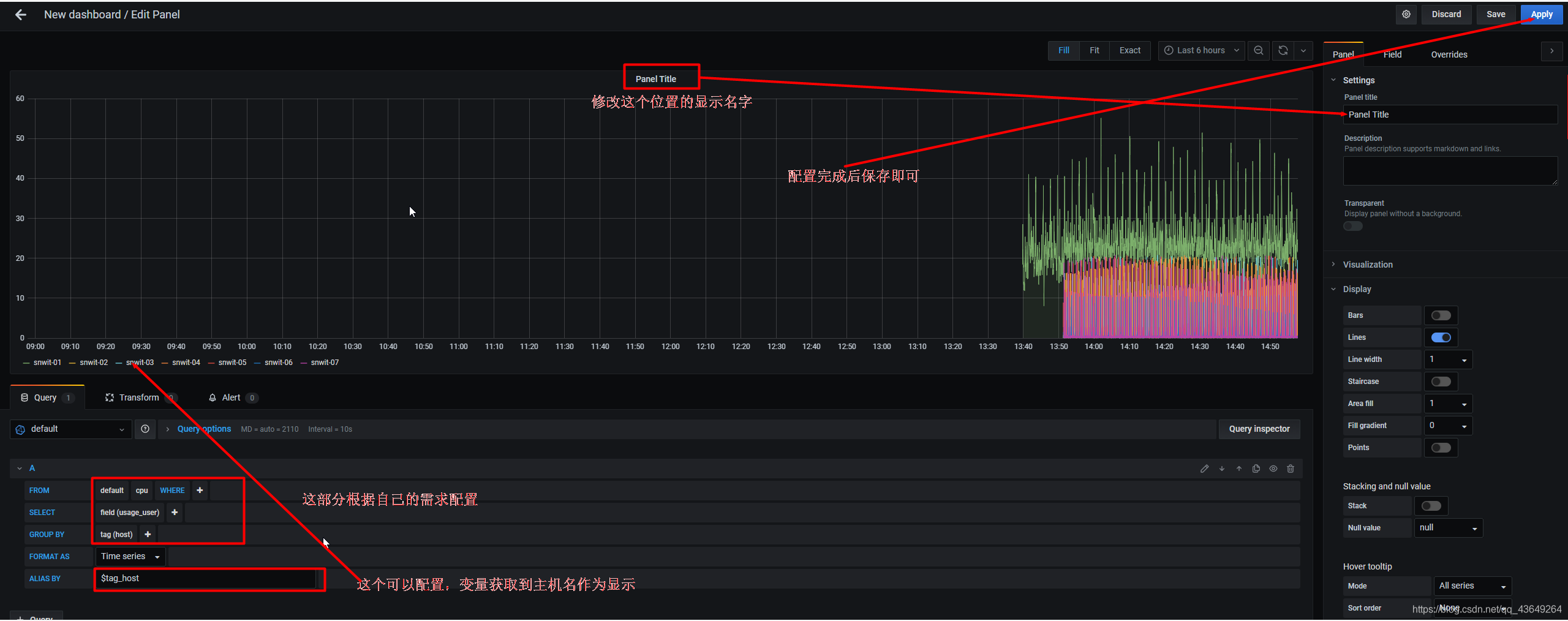Open refresh interval dropdown arrow
1568x621 pixels.
coord(1303,50)
